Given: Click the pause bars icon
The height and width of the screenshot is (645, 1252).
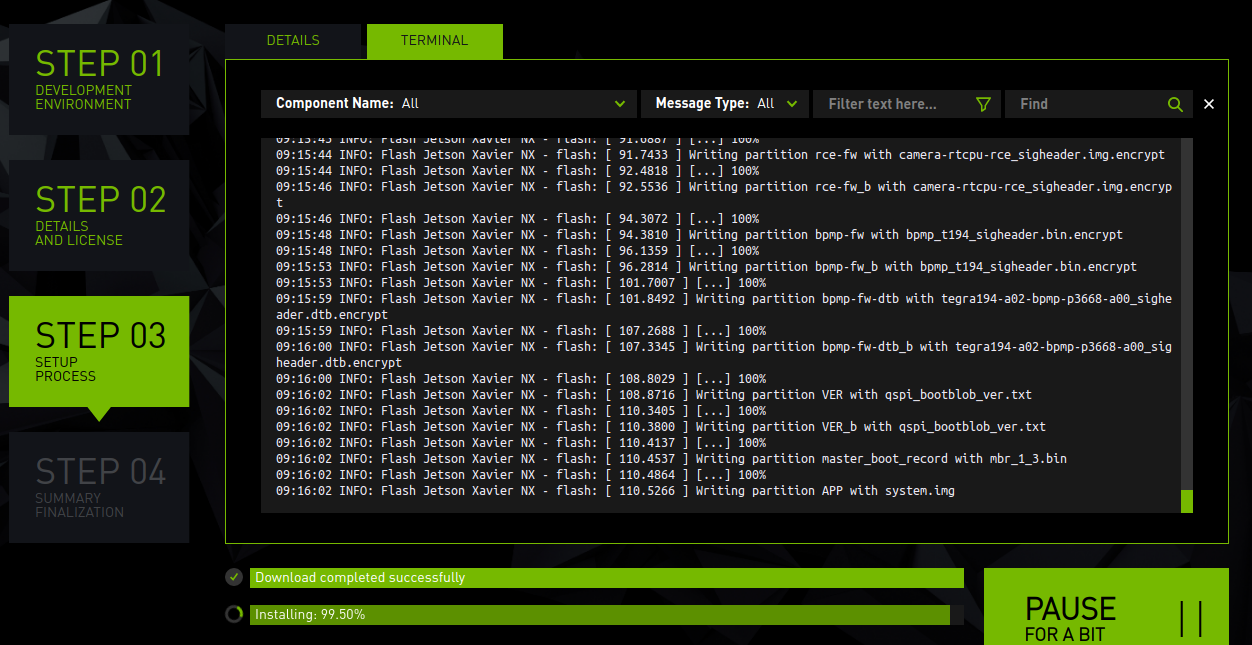Looking at the screenshot, I should pyautogui.click(x=1191, y=618).
